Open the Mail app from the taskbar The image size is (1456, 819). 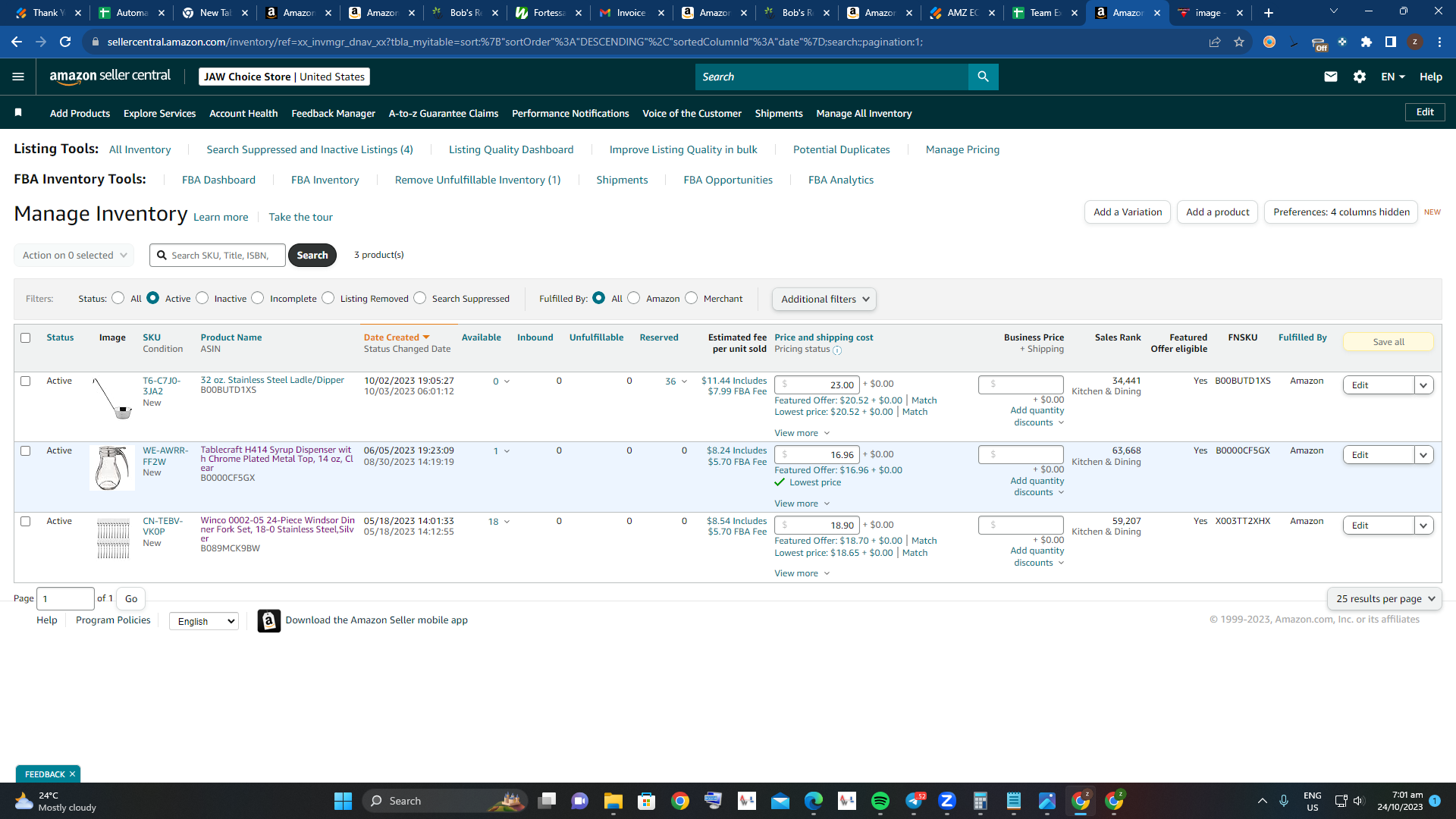pos(780,801)
